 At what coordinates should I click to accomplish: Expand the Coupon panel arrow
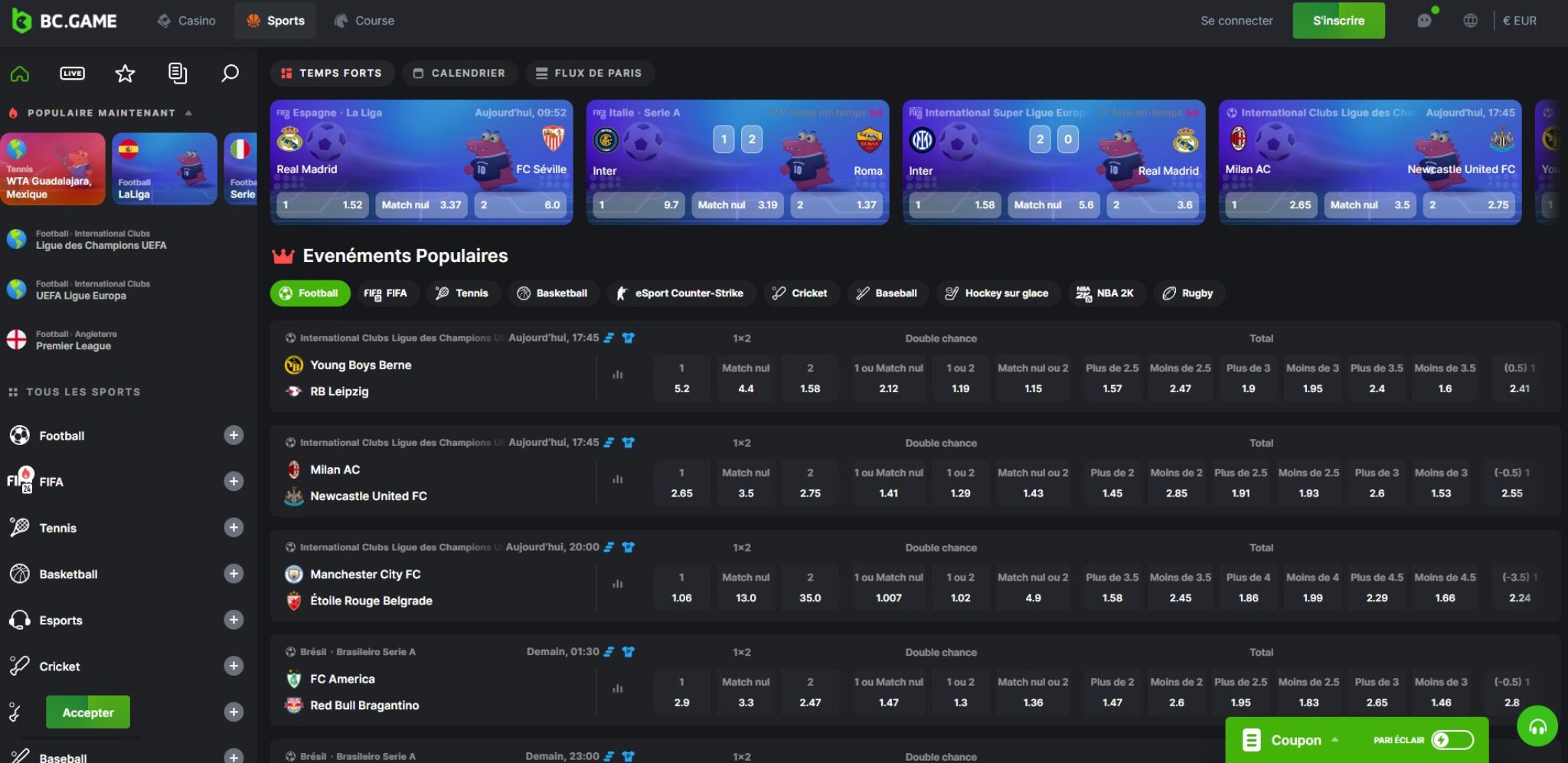click(x=1334, y=740)
